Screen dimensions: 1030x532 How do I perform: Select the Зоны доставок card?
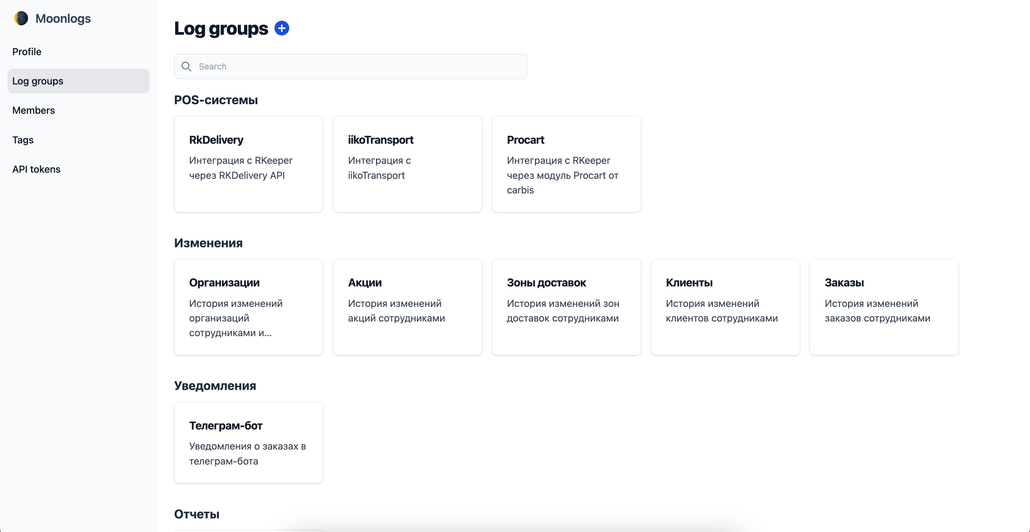566,307
